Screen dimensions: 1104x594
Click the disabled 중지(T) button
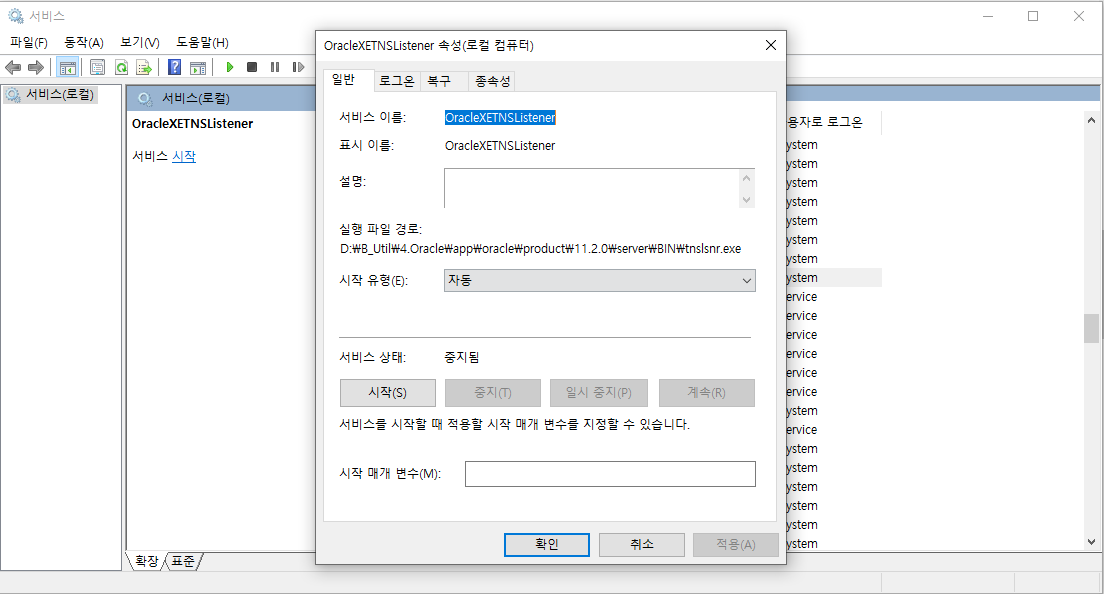pos(493,393)
